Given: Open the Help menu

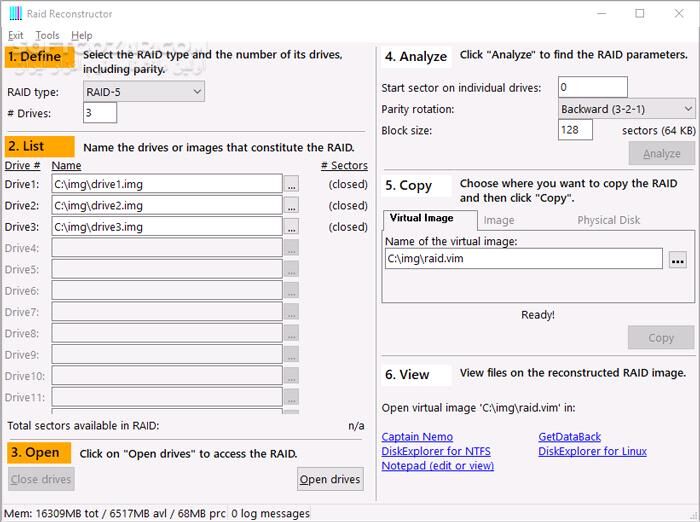Looking at the screenshot, I should [x=82, y=35].
